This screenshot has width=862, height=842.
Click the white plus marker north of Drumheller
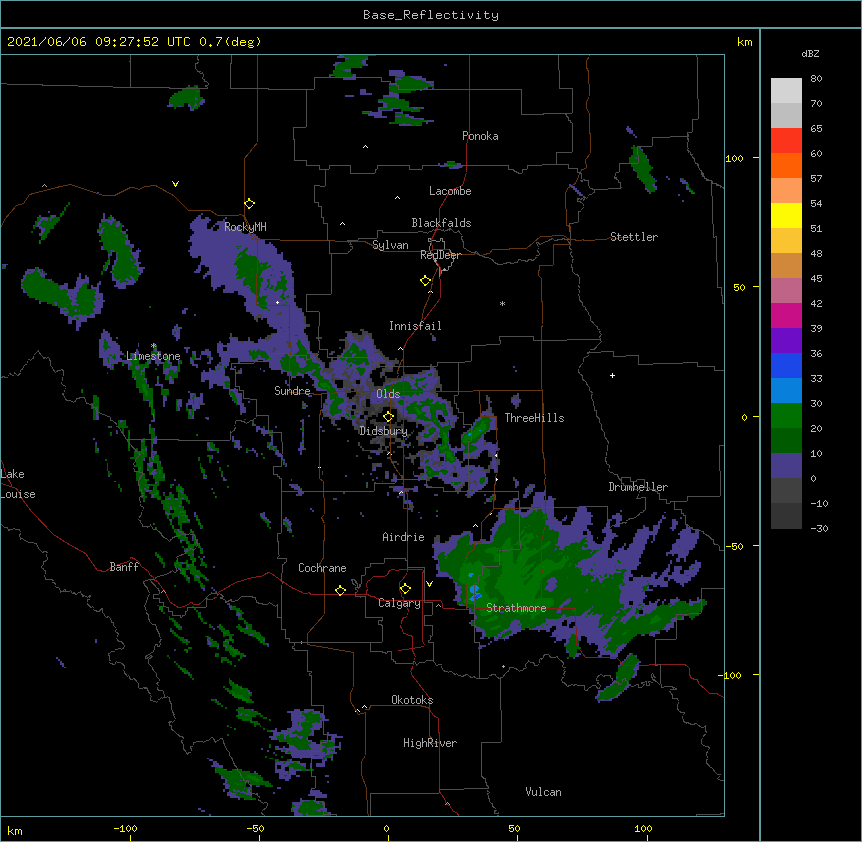pos(612,375)
